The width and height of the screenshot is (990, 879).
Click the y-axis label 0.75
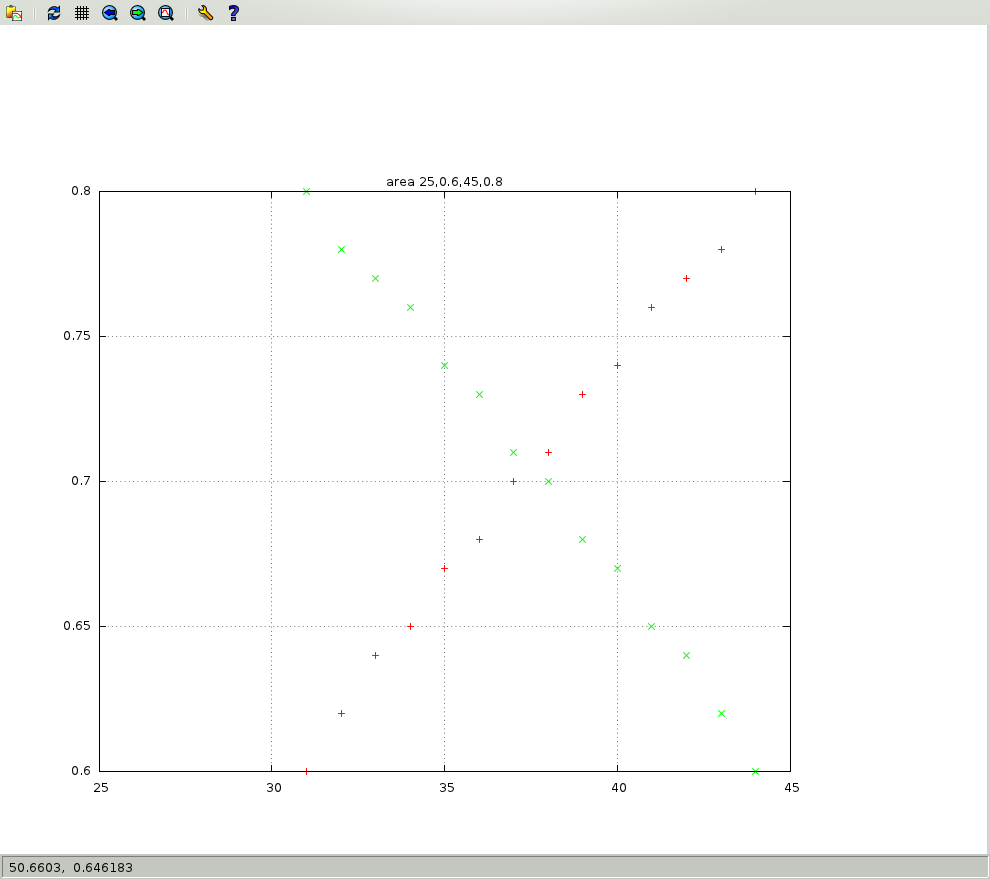[77, 336]
